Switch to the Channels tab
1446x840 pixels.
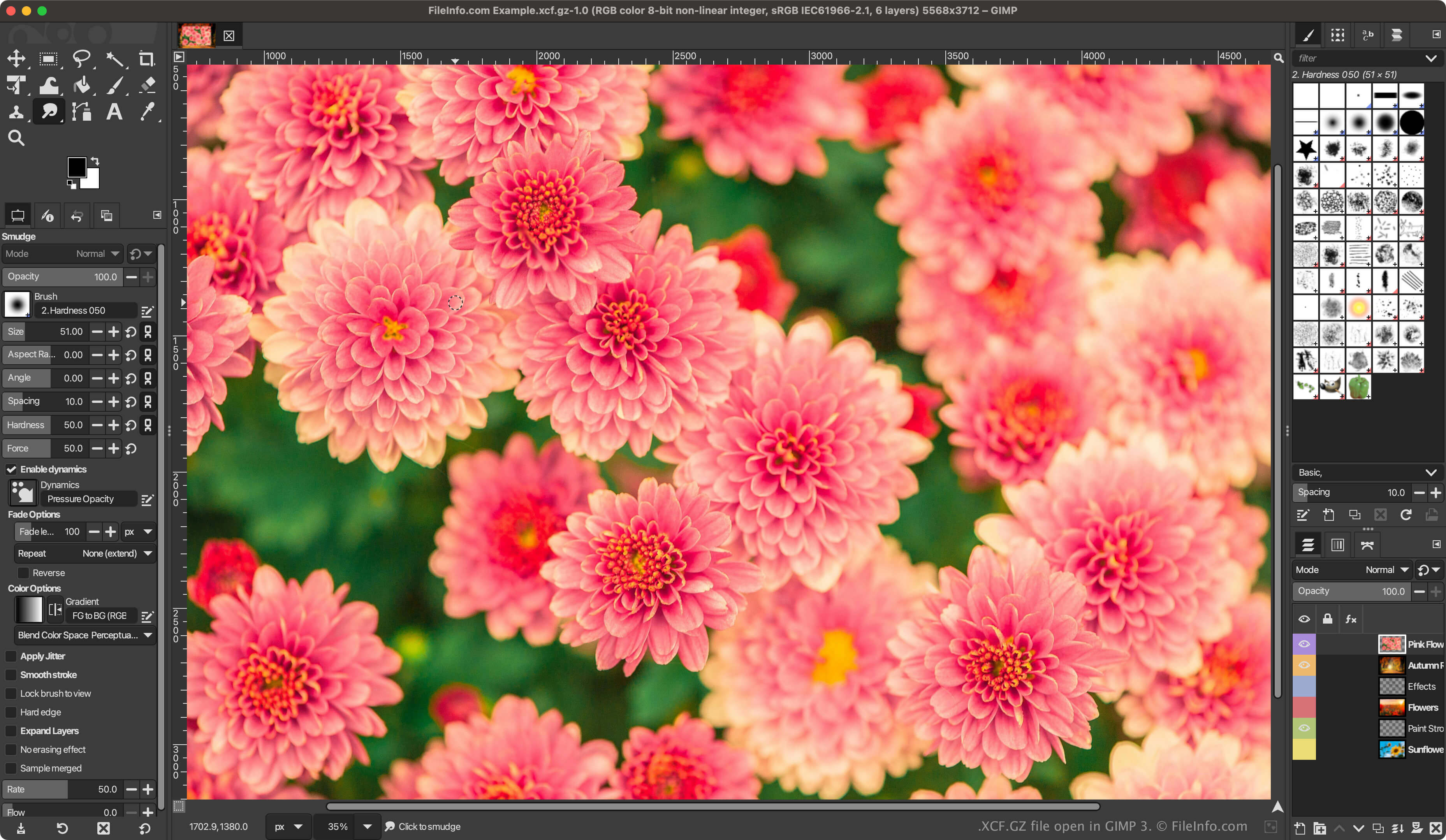point(1337,545)
